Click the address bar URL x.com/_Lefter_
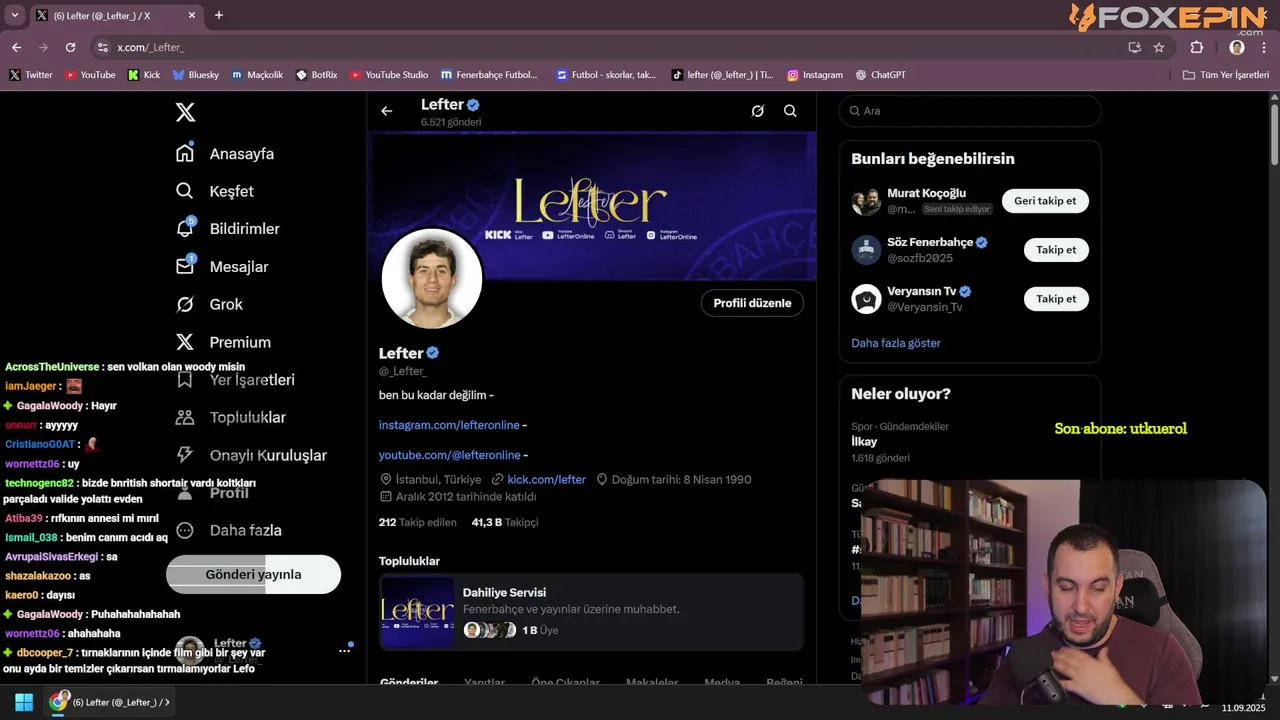 pos(150,47)
